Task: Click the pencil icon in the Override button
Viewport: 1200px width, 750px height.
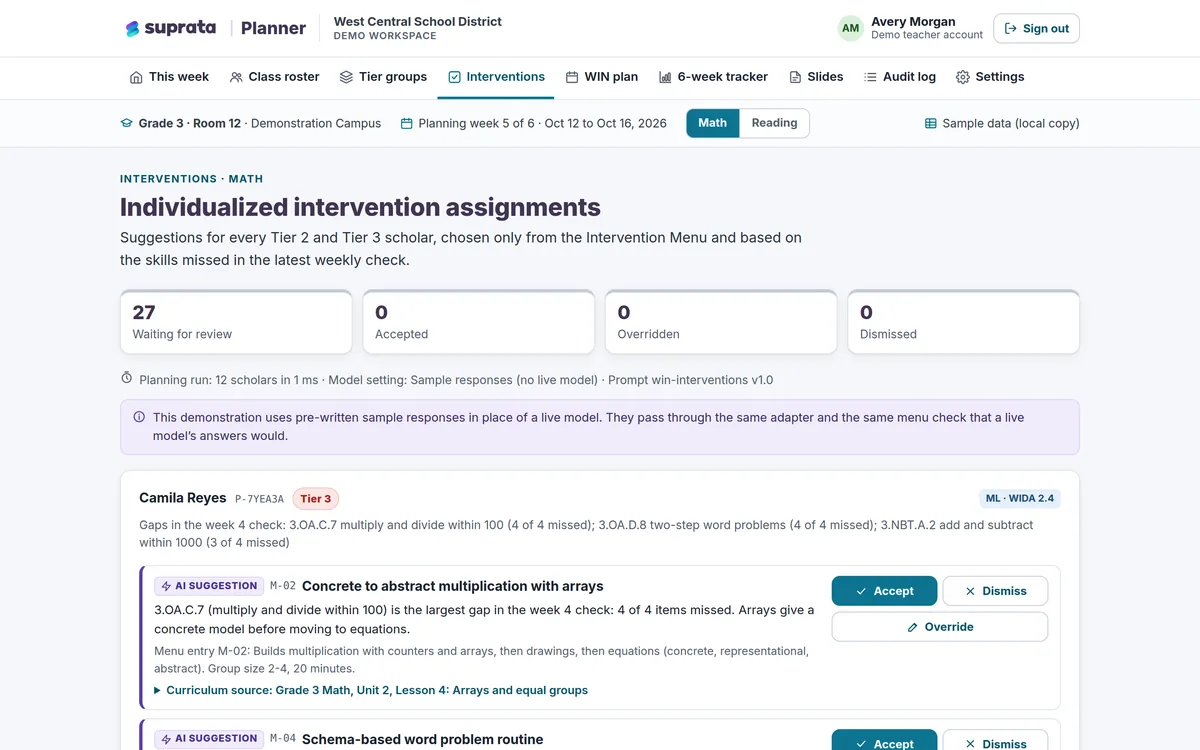Action: [912, 627]
